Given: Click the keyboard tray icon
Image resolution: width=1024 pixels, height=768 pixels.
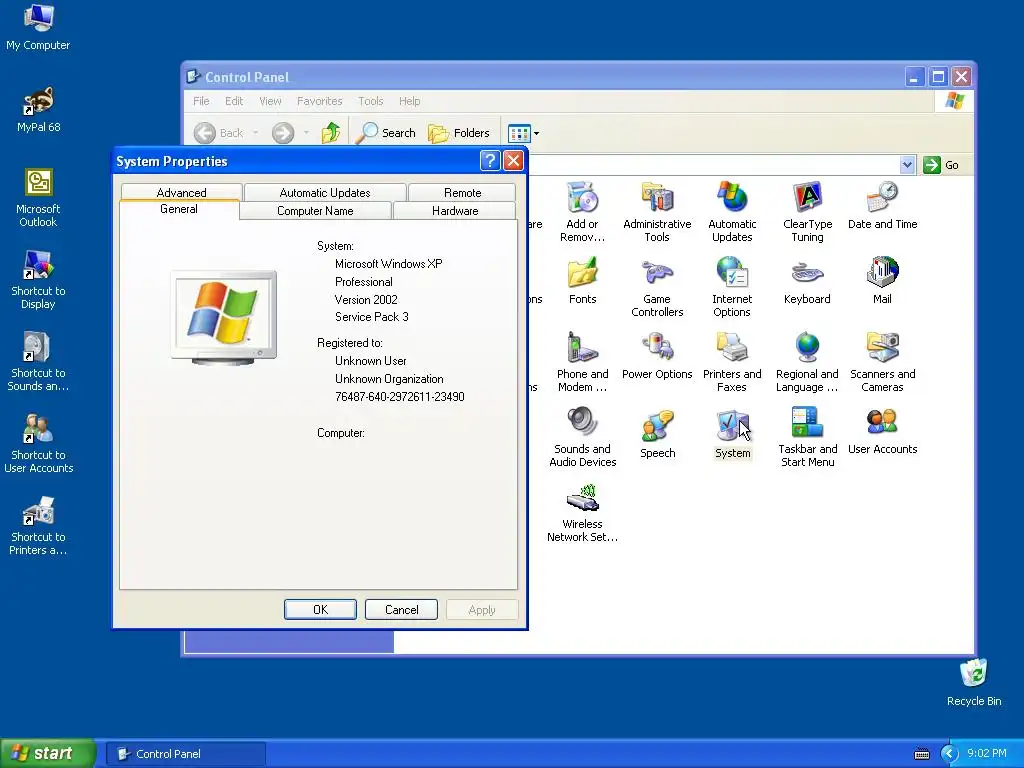Looking at the screenshot, I should pos(921,754).
